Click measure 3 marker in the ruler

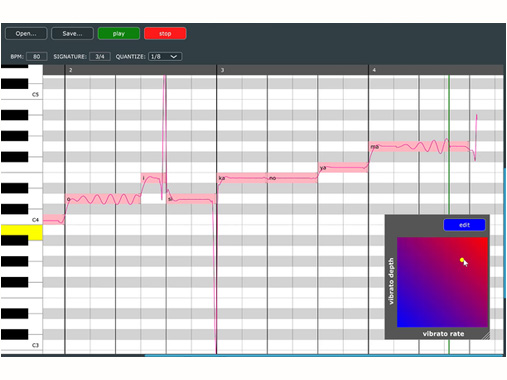(222, 70)
